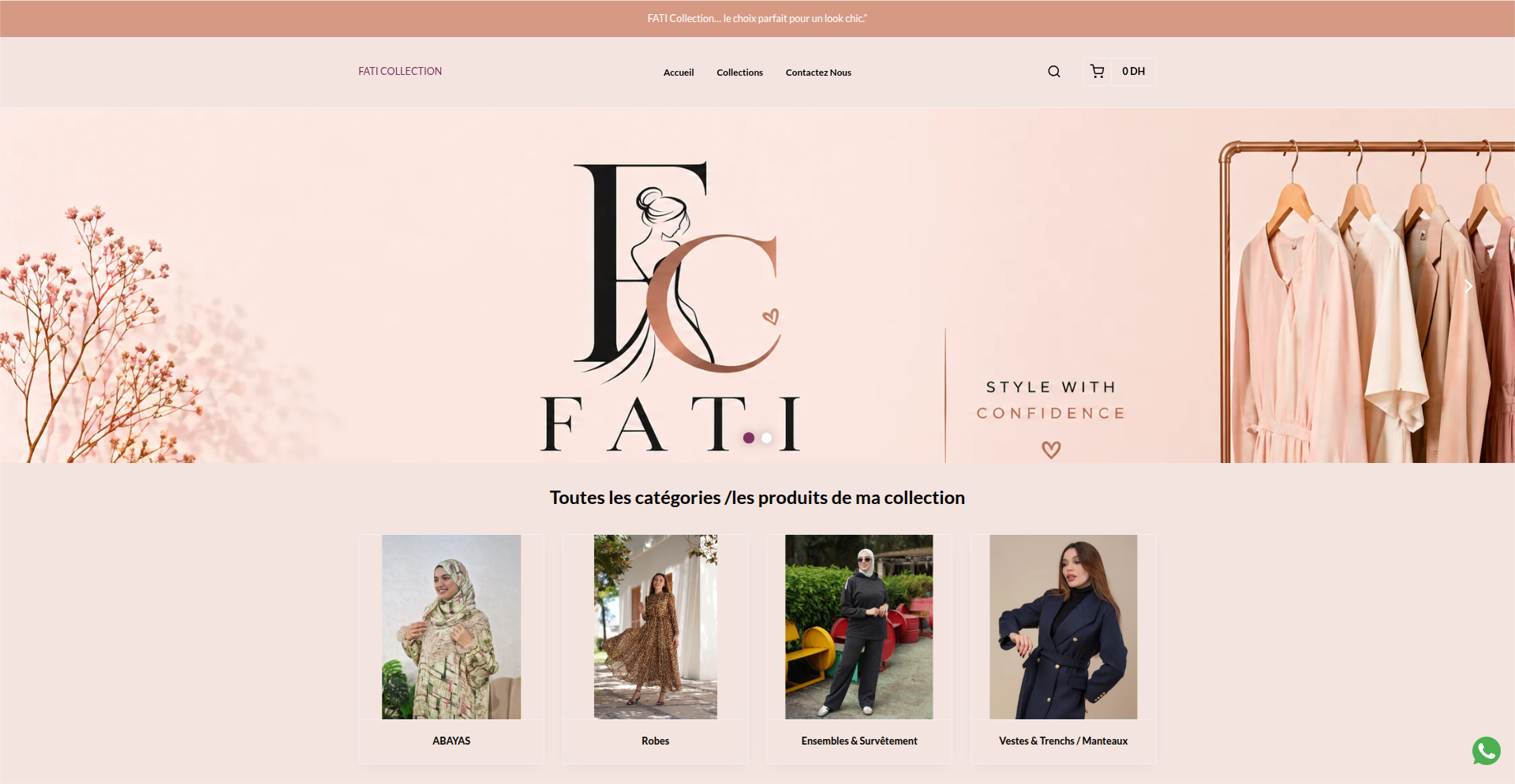1515x784 pixels.
Task: Click the navy coat photo thumbnail
Action: (x=1063, y=627)
